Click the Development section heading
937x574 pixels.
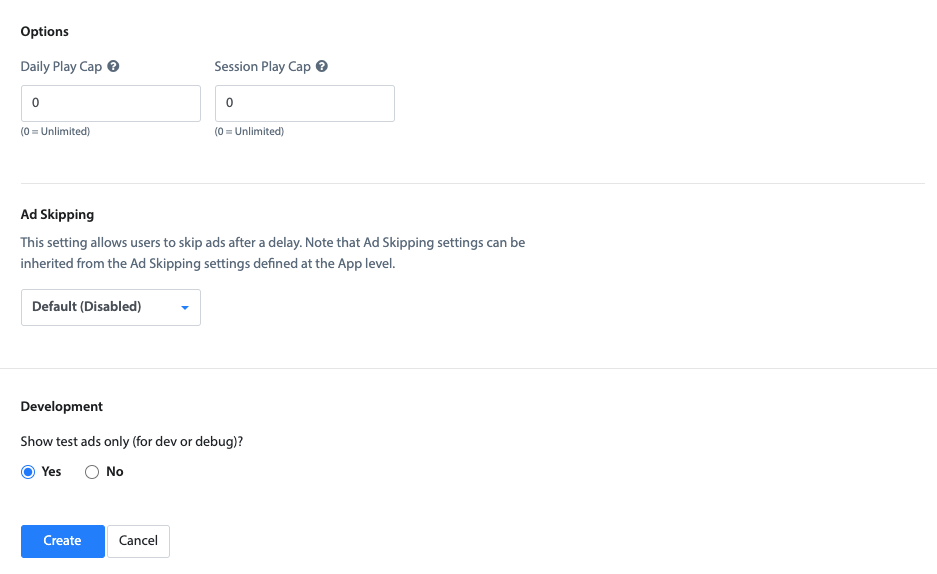[x=62, y=407]
